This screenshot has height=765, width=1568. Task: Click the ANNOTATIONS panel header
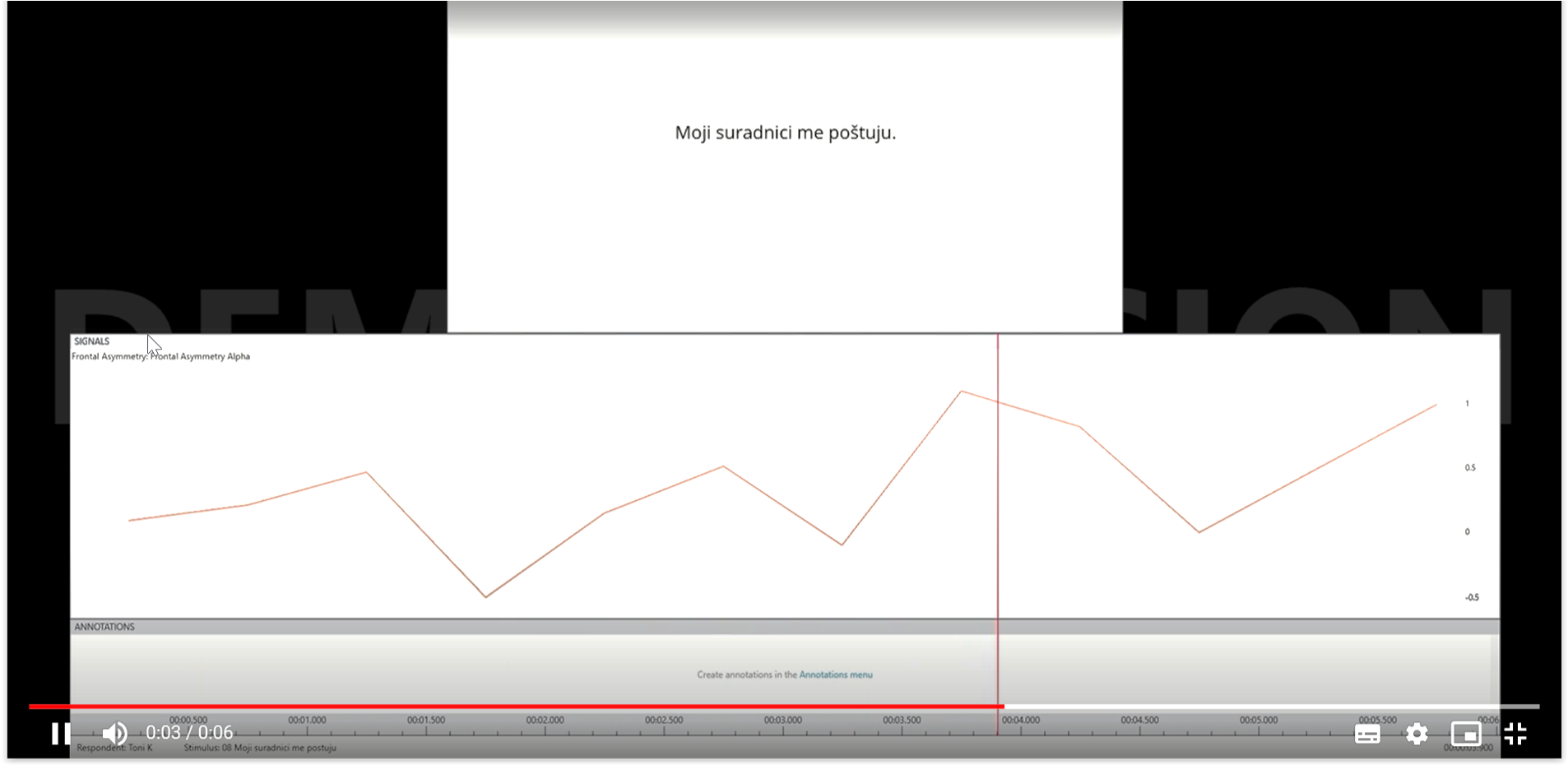(104, 627)
